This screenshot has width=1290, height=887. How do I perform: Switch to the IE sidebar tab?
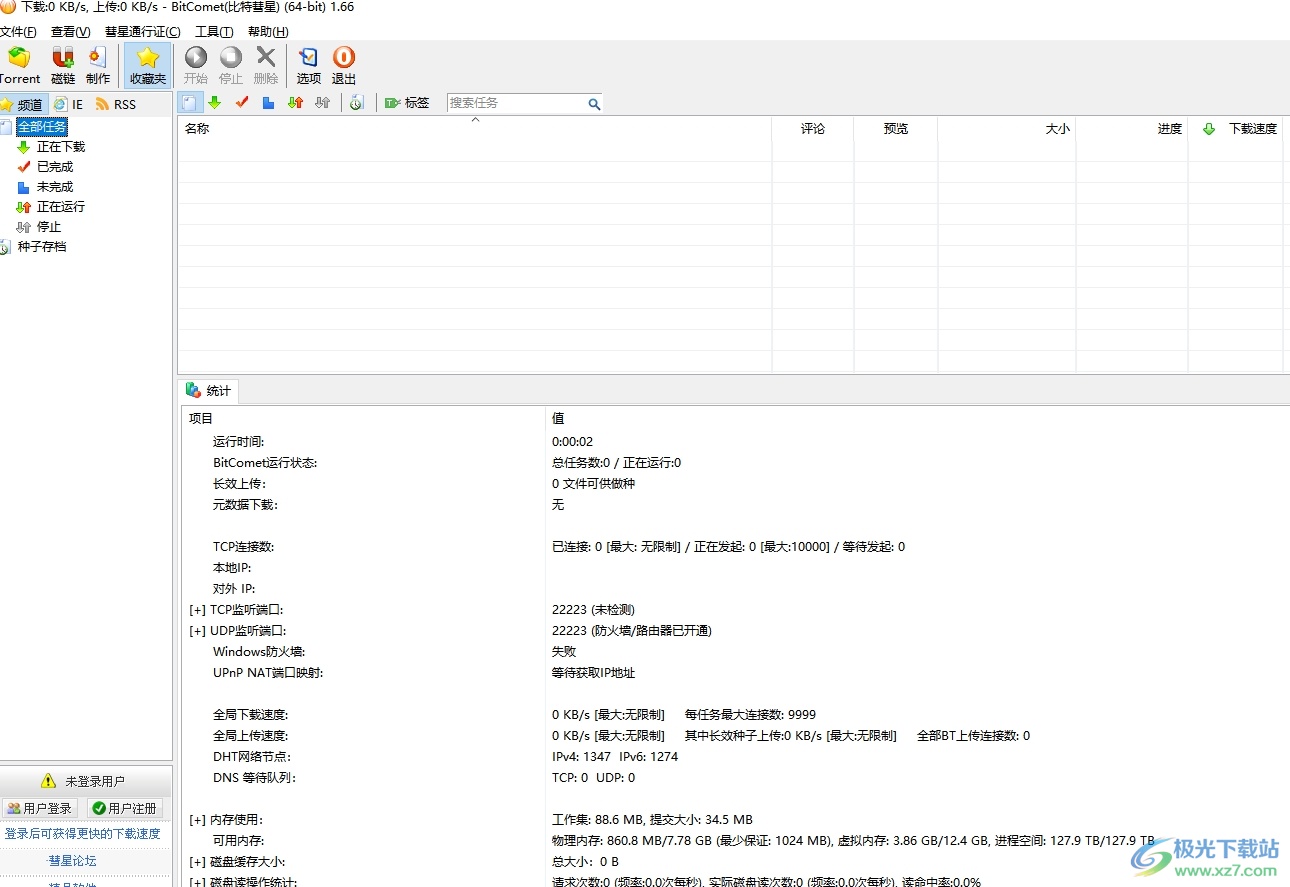pyautogui.click(x=69, y=104)
